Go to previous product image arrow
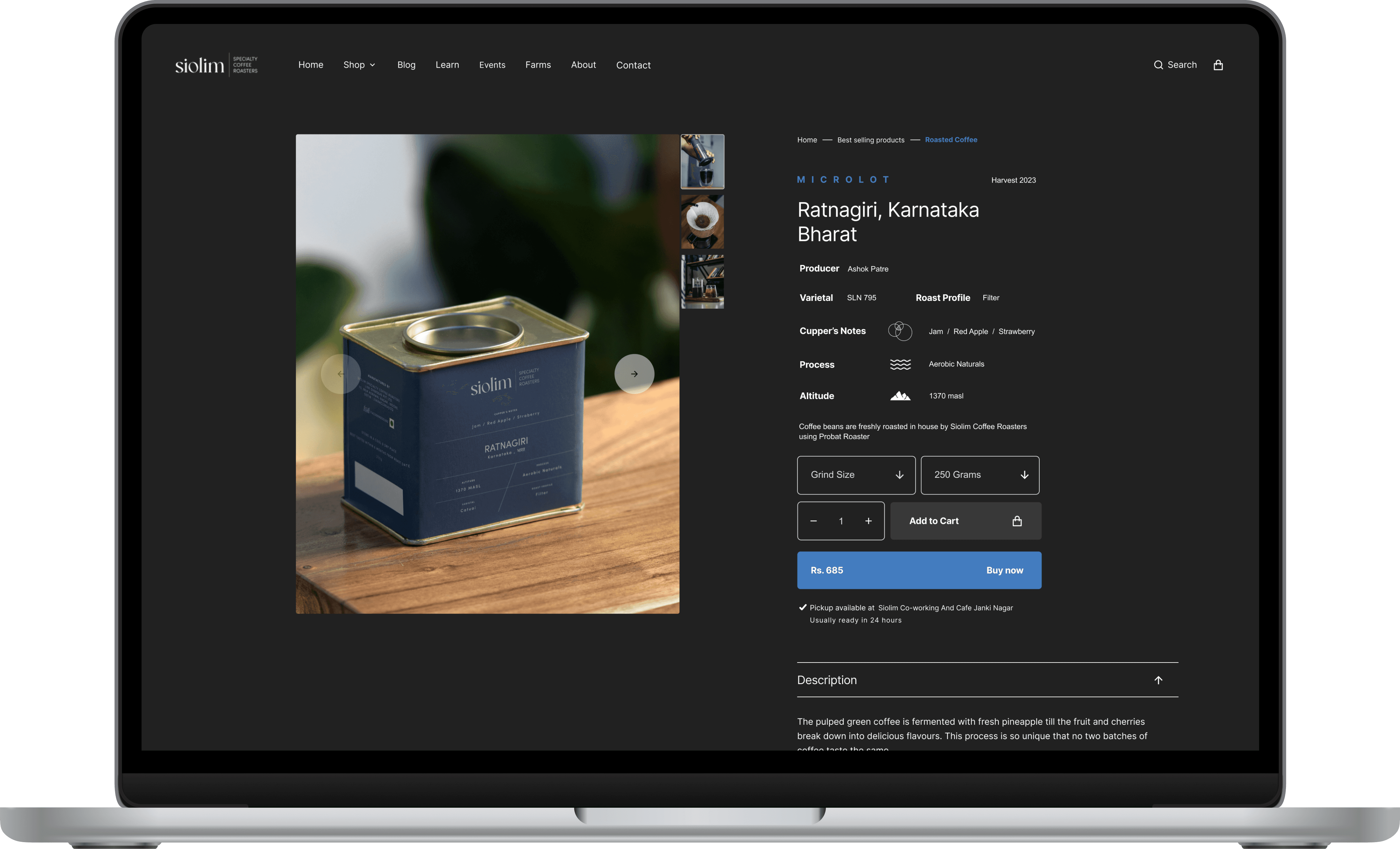The width and height of the screenshot is (1400, 849). 340,374
